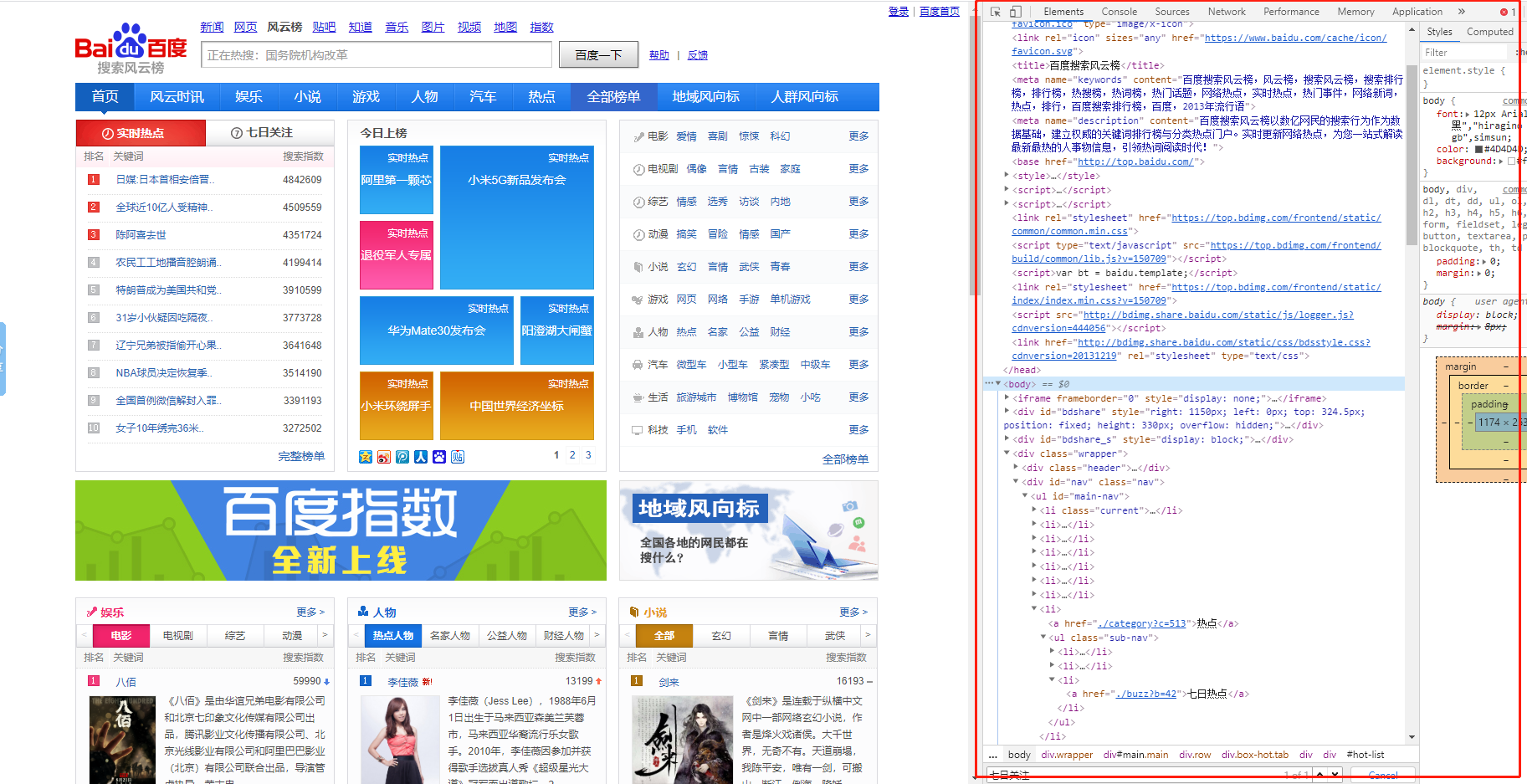Share via the Renren icon
The image size is (1527, 784).
[x=421, y=457]
